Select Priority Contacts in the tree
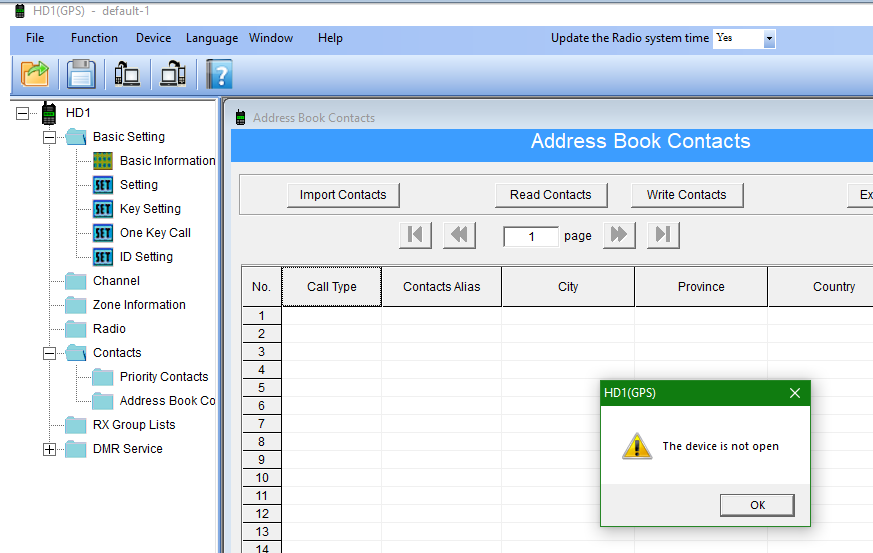Viewport: 873px width, 553px height. coord(164,377)
